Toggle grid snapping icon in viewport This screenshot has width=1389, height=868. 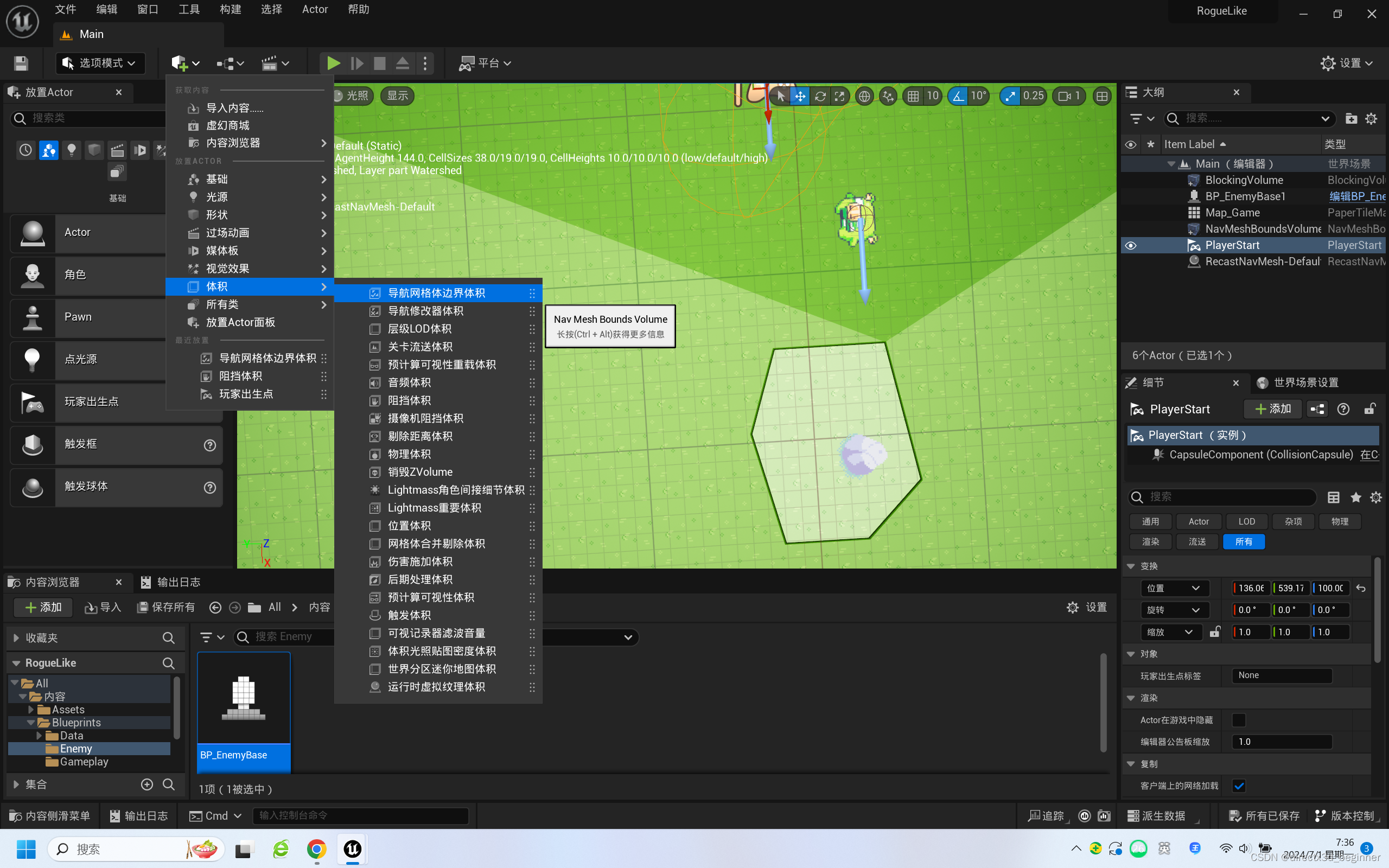(x=913, y=96)
